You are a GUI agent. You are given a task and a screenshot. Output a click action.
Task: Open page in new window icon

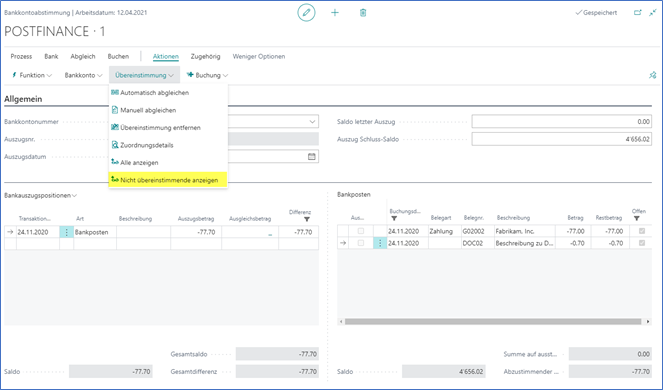tap(638, 13)
